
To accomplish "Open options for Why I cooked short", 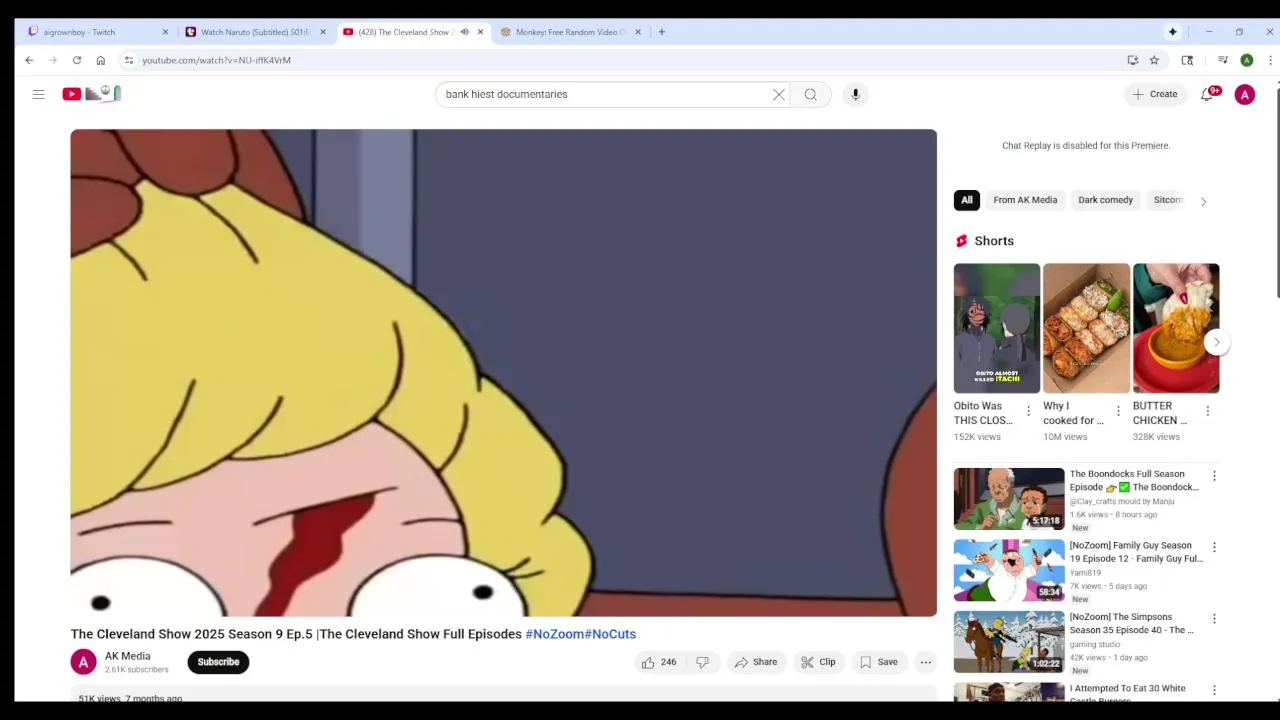I will [x=1118, y=411].
